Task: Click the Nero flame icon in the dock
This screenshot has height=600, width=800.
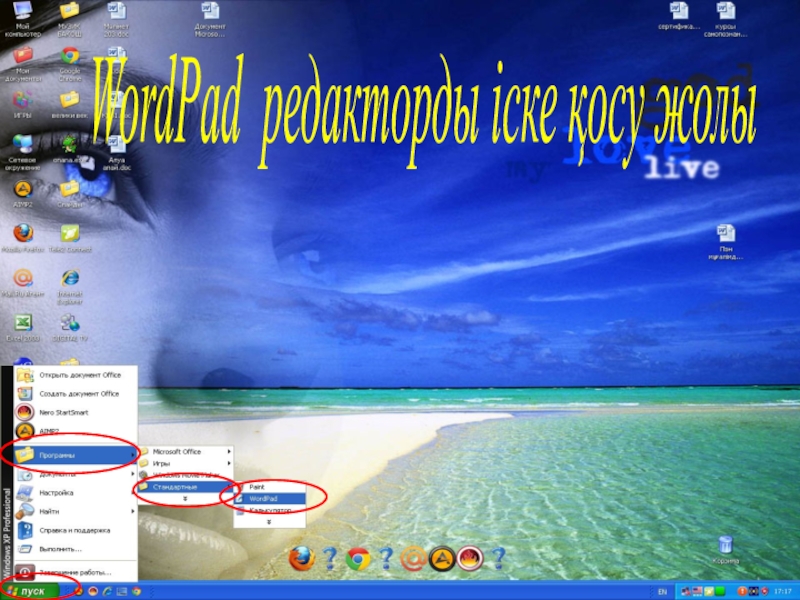Action: [x=469, y=559]
